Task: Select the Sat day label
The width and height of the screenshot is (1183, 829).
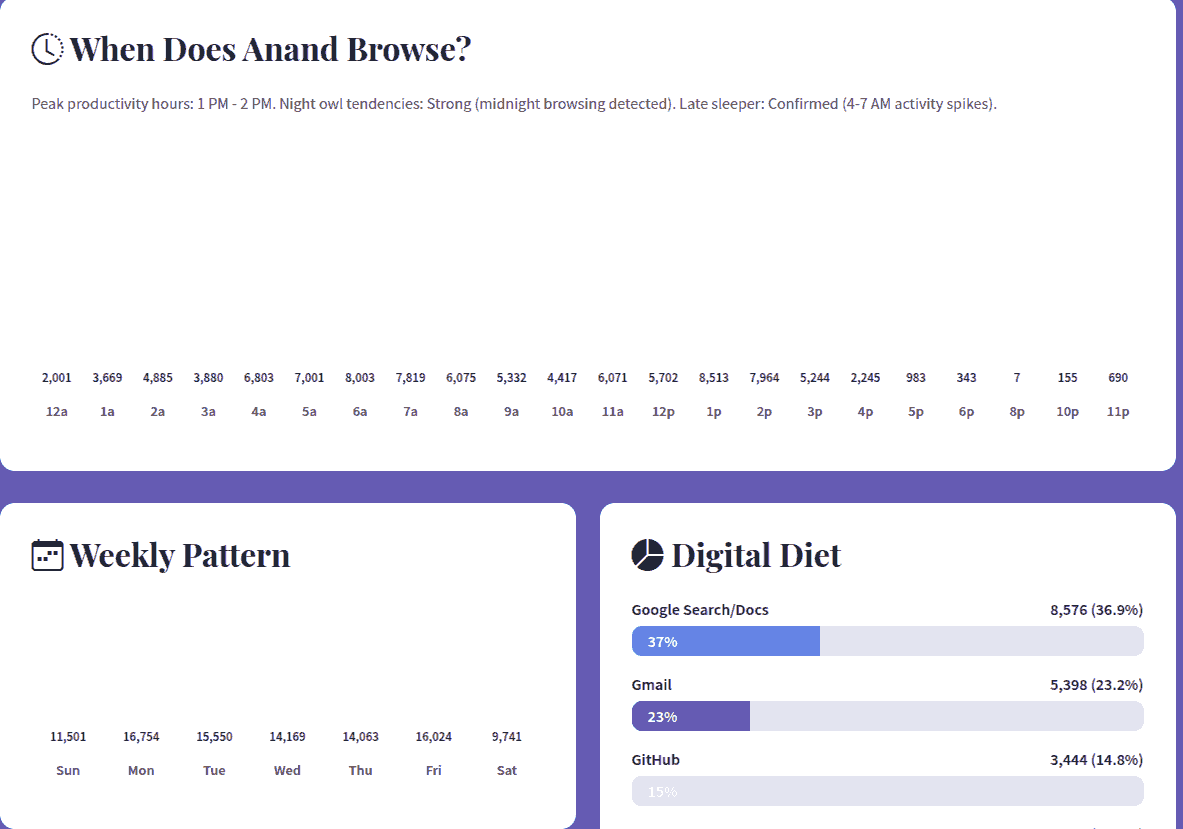Action: [507, 770]
